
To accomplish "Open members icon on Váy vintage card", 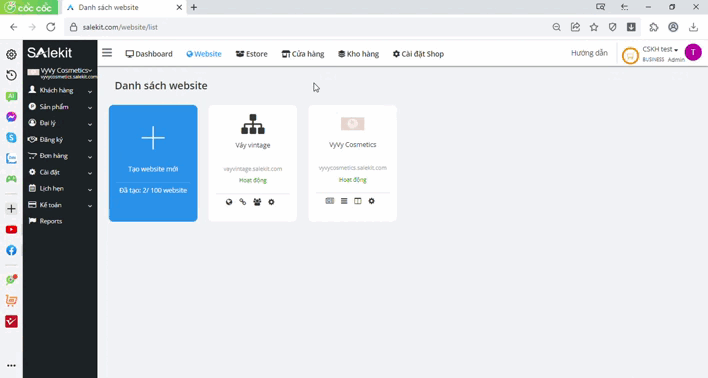I will point(257,202).
